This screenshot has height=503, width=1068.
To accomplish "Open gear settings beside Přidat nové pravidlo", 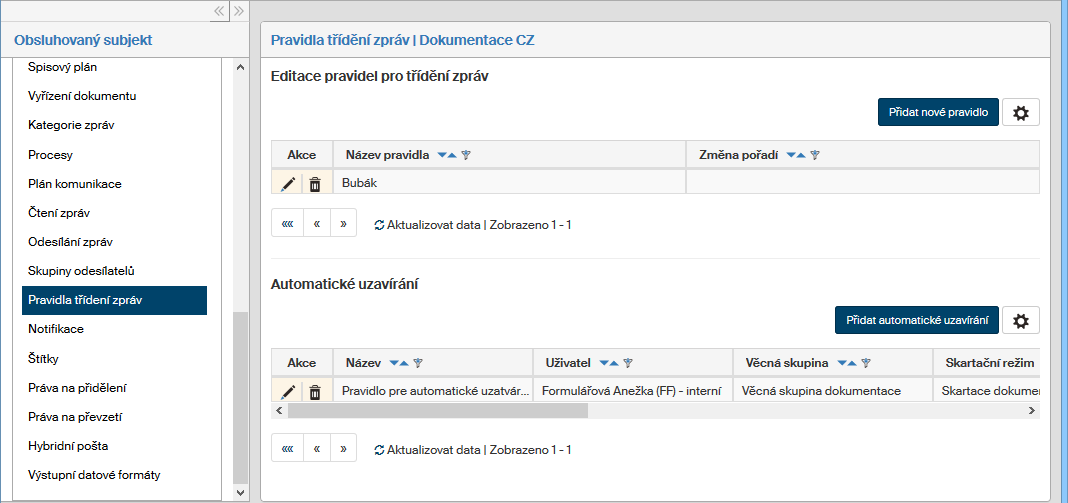I will click(1021, 113).
